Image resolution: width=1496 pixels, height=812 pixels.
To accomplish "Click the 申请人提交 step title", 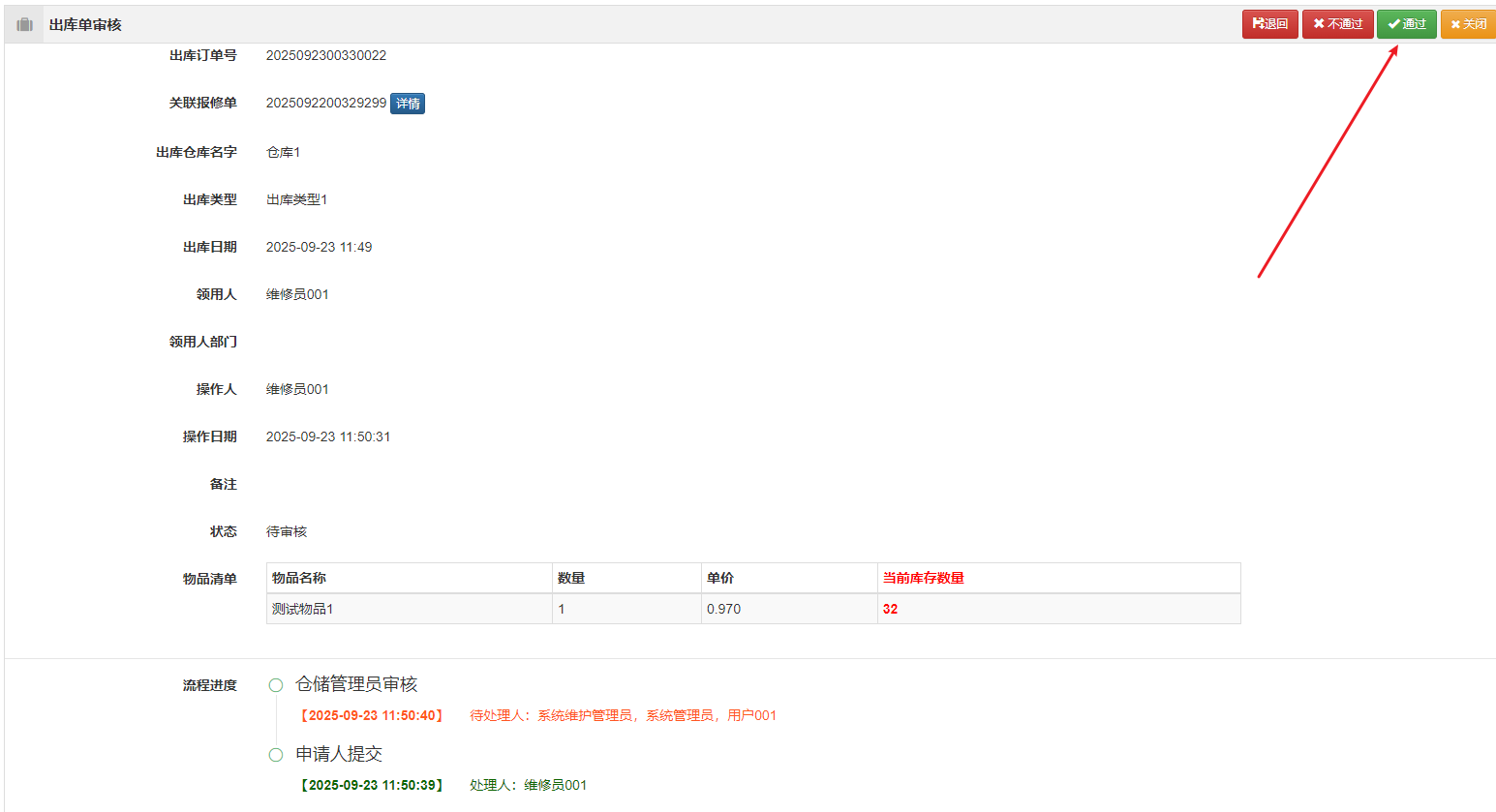I will click(x=339, y=754).
